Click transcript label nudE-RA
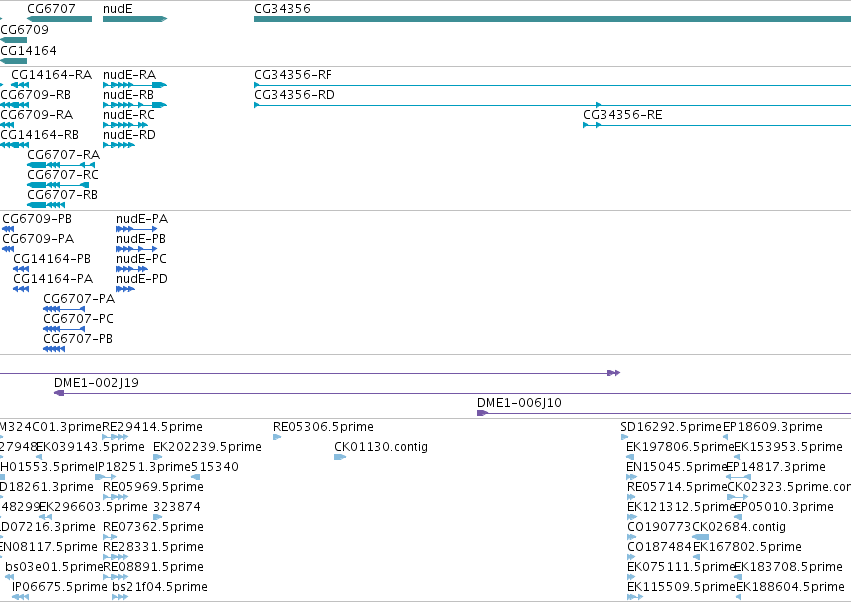 pos(130,74)
